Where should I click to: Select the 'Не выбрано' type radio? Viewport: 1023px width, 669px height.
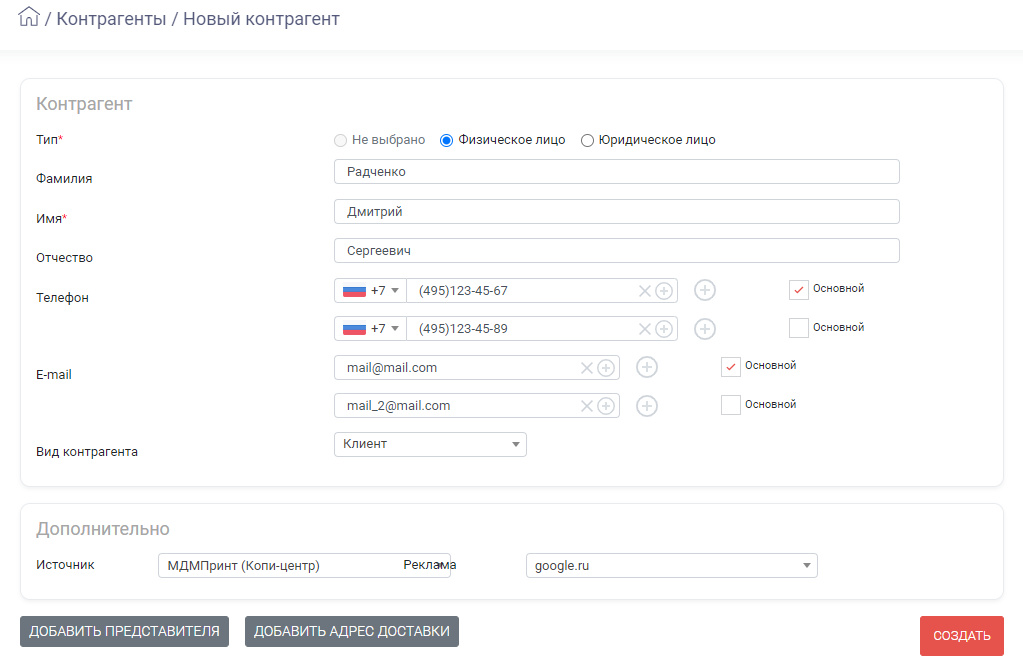click(x=340, y=140)
